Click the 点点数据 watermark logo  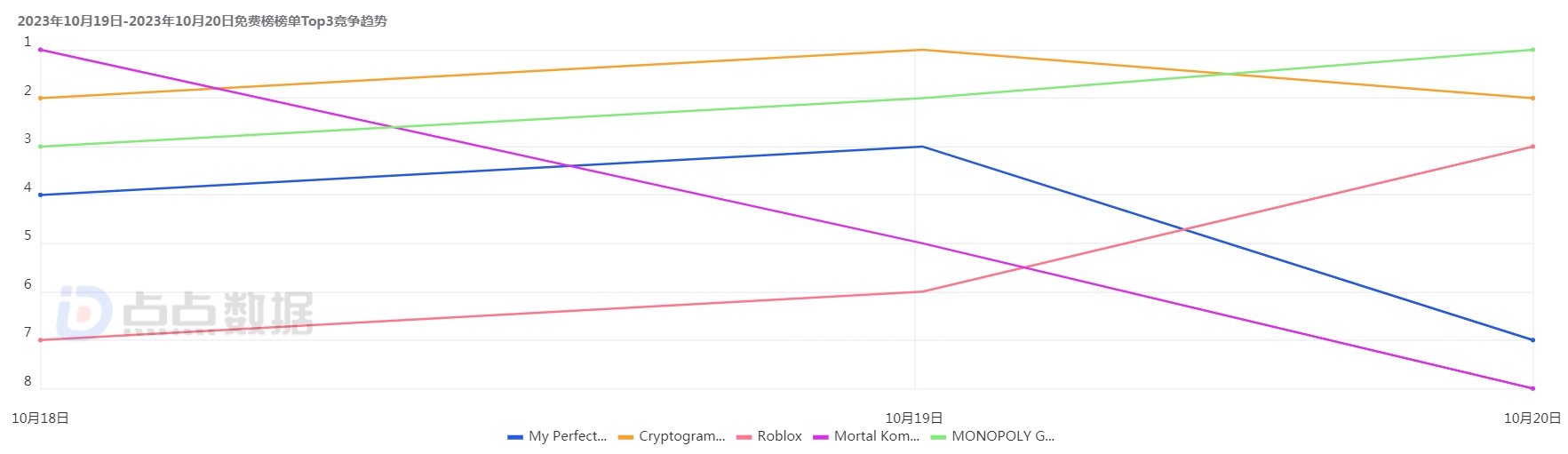185,312
